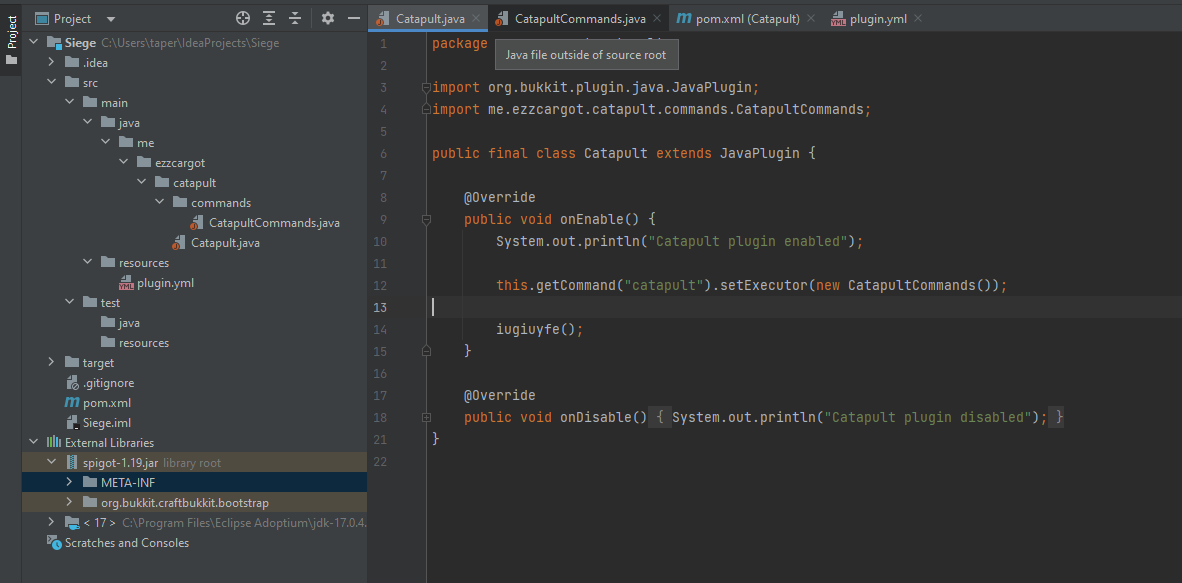This screenshot has height=583, width=1182.
Task: Switch to CatapultCommands.java tab
Action: point(580,18)
